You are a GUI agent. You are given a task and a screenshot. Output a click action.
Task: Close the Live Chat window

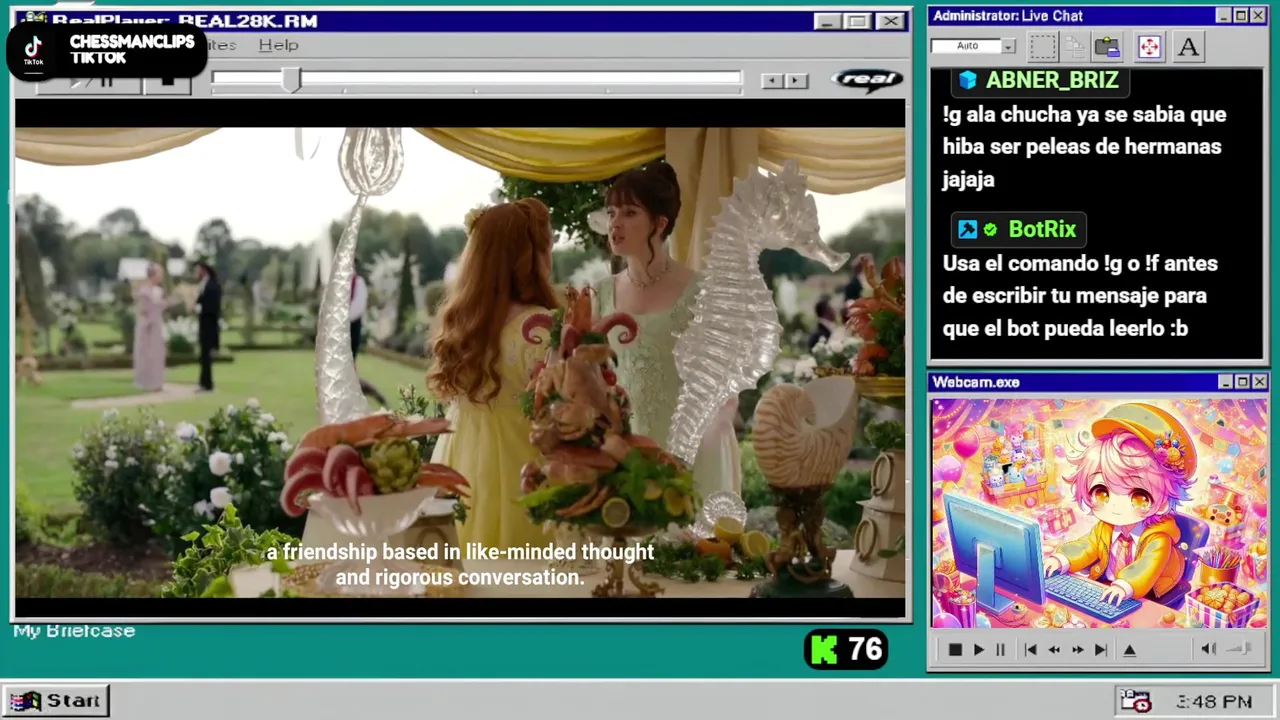[1258, 15]
